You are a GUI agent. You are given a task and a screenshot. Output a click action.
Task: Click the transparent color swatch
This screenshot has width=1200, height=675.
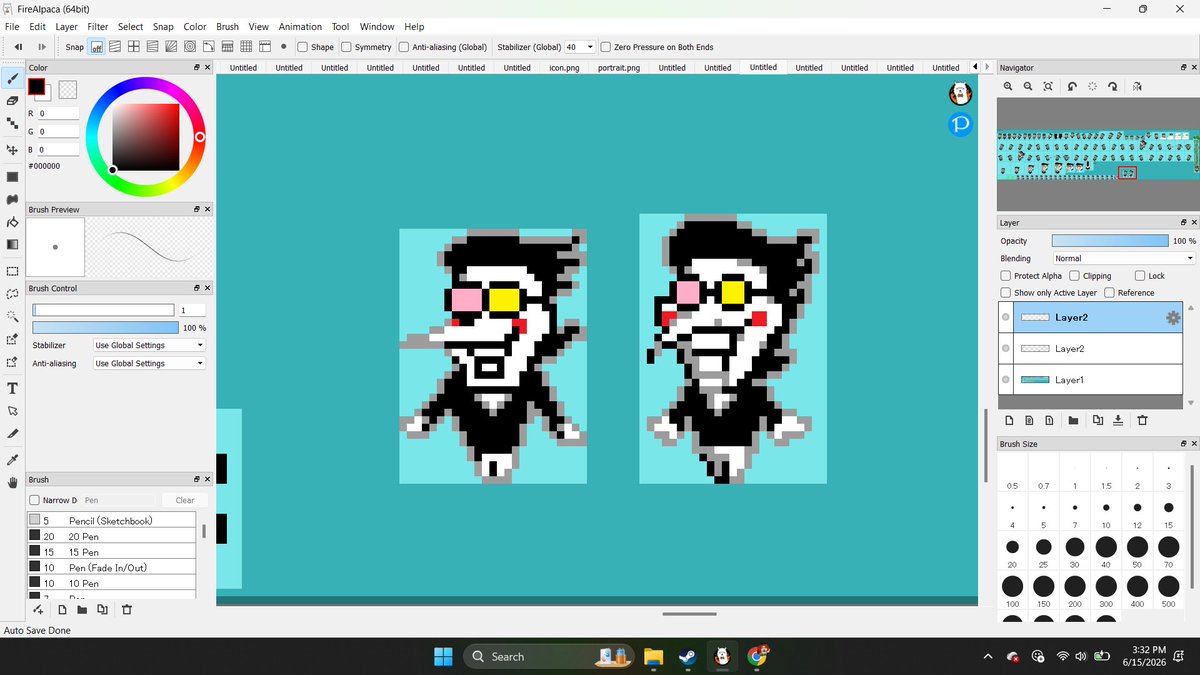pyautogui.click(x=68, y=89)
